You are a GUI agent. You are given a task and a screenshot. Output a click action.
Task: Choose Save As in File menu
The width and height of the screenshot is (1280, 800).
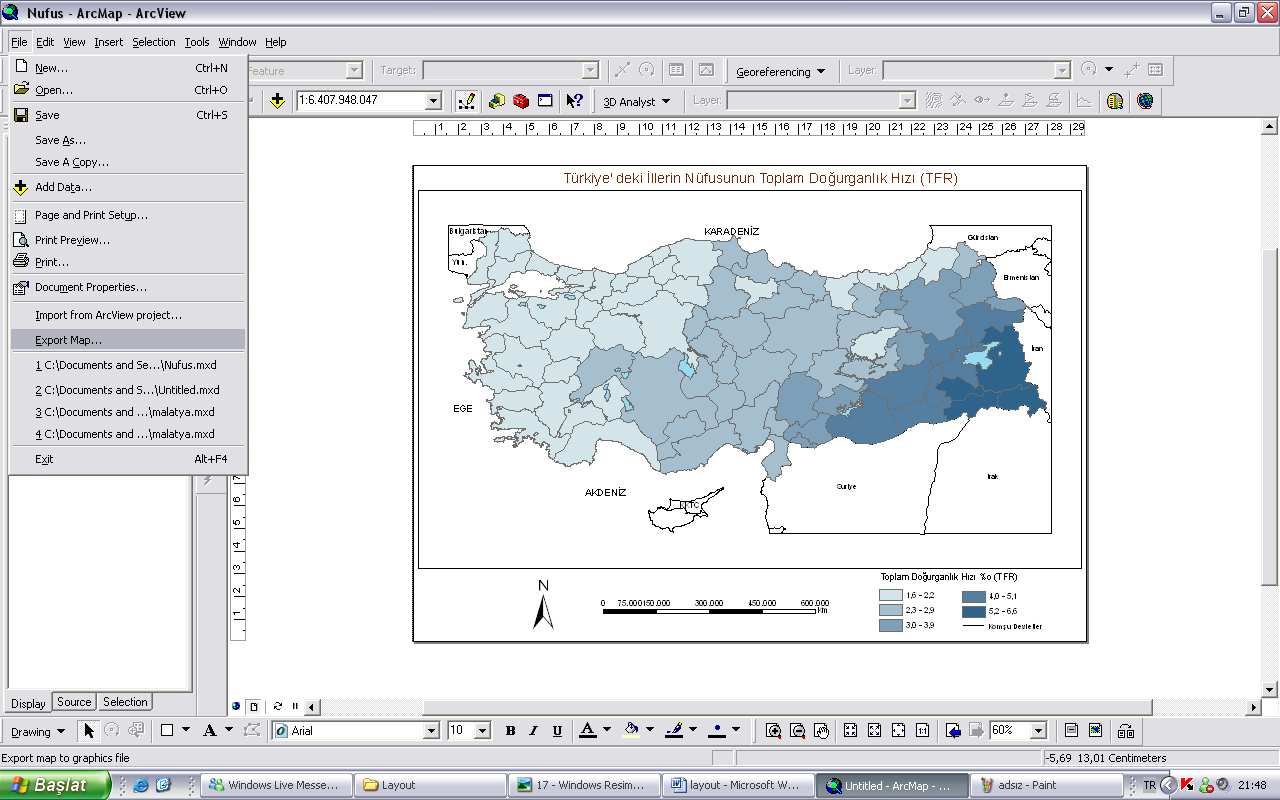tap(128, 140)
